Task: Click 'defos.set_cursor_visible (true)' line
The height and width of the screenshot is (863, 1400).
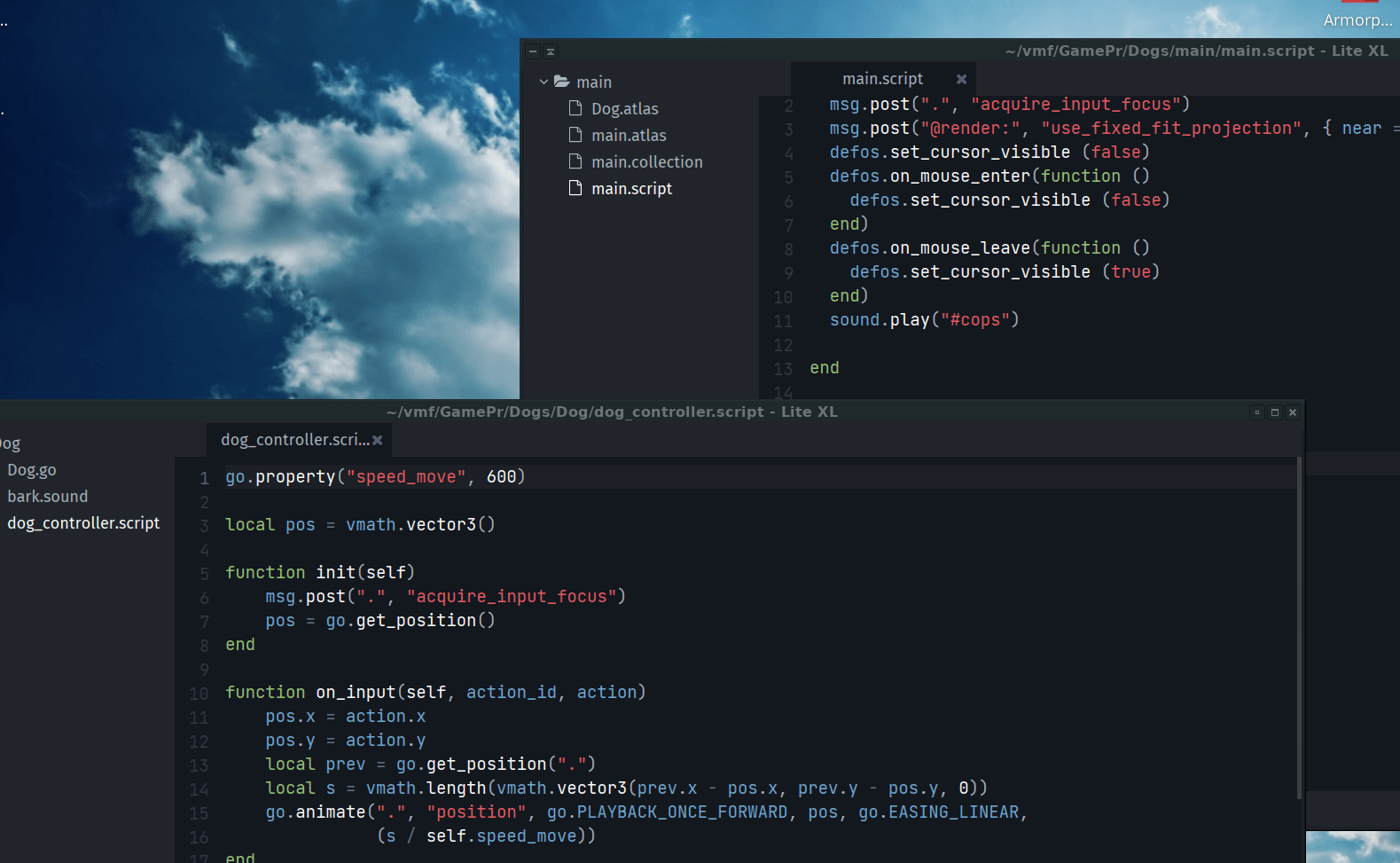Action: pyautogui.click(x=1005, y=272)
